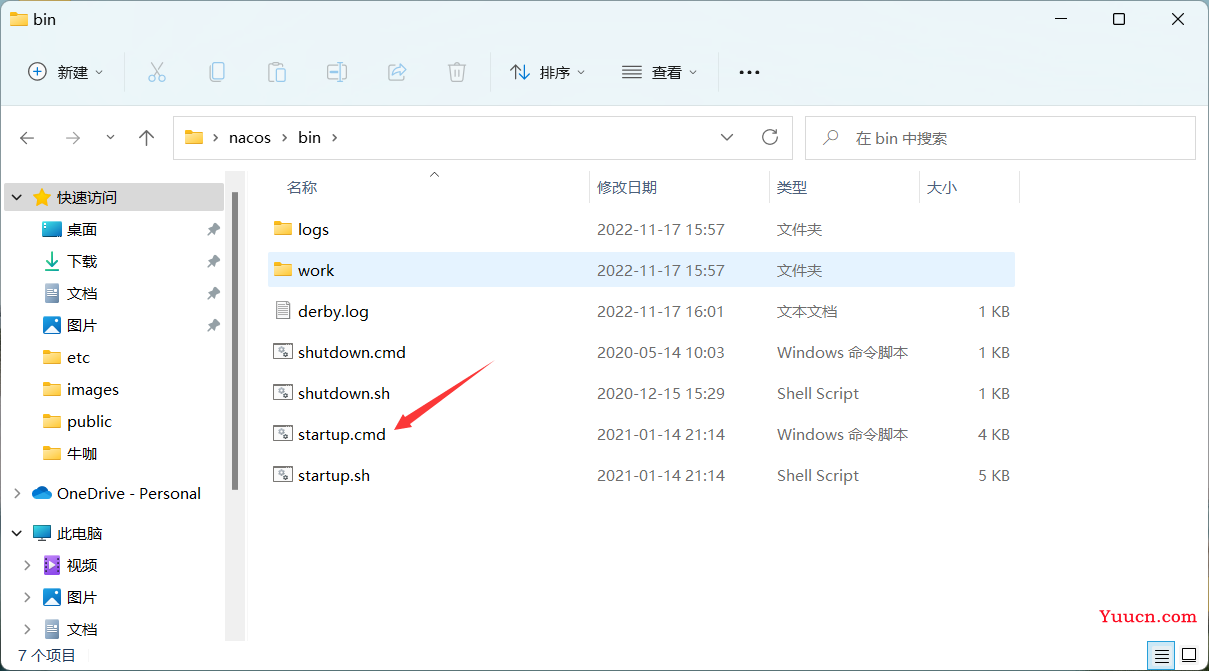This screenshot has width=1209, height=671.
Task: Open the 查看 (View) dropdown
Action: [659, 72]
